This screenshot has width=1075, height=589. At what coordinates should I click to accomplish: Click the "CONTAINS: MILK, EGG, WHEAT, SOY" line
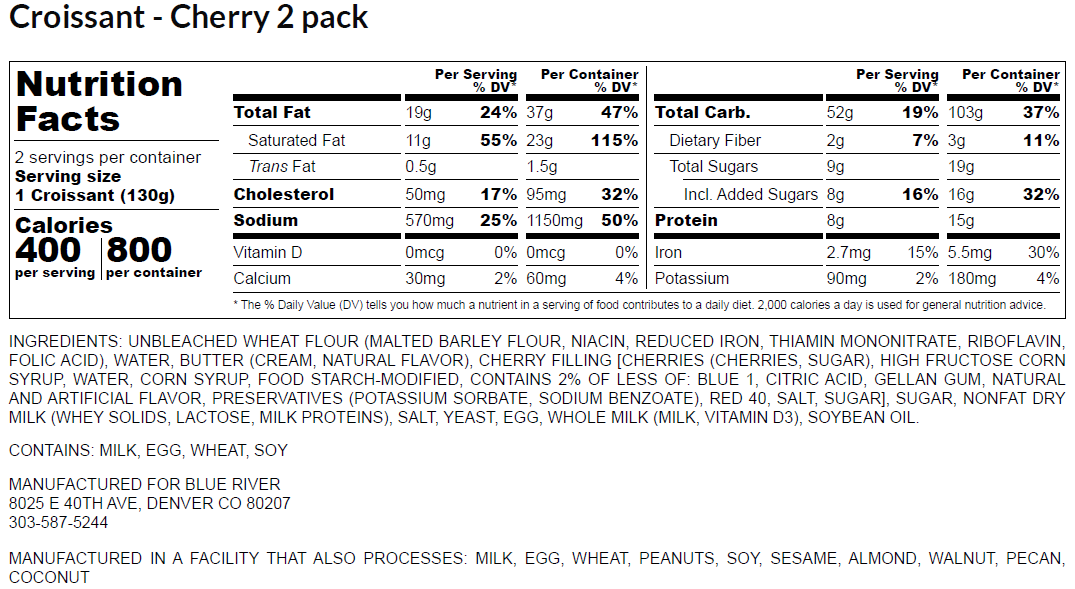pyautogui.click(x=148, y=451)
